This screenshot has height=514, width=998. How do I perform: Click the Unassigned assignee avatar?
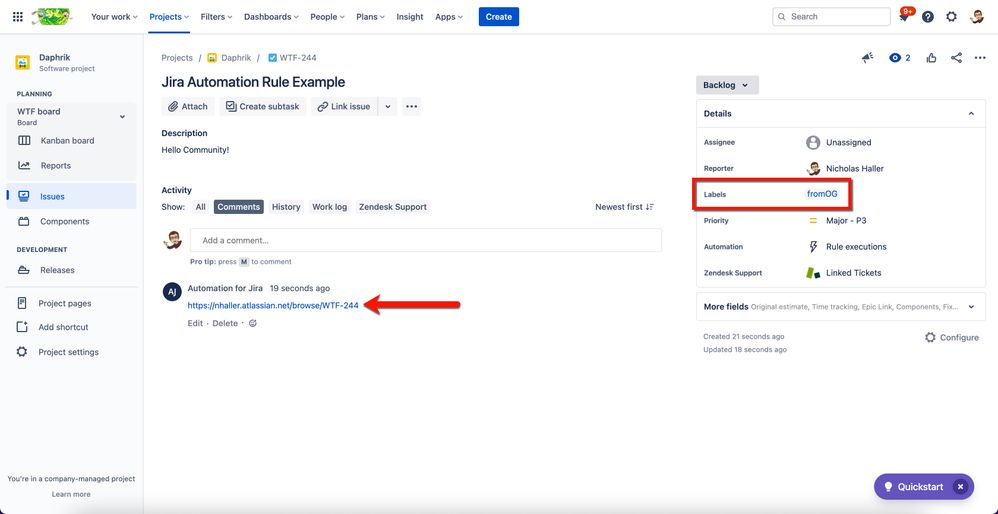(x=813, y=142)
